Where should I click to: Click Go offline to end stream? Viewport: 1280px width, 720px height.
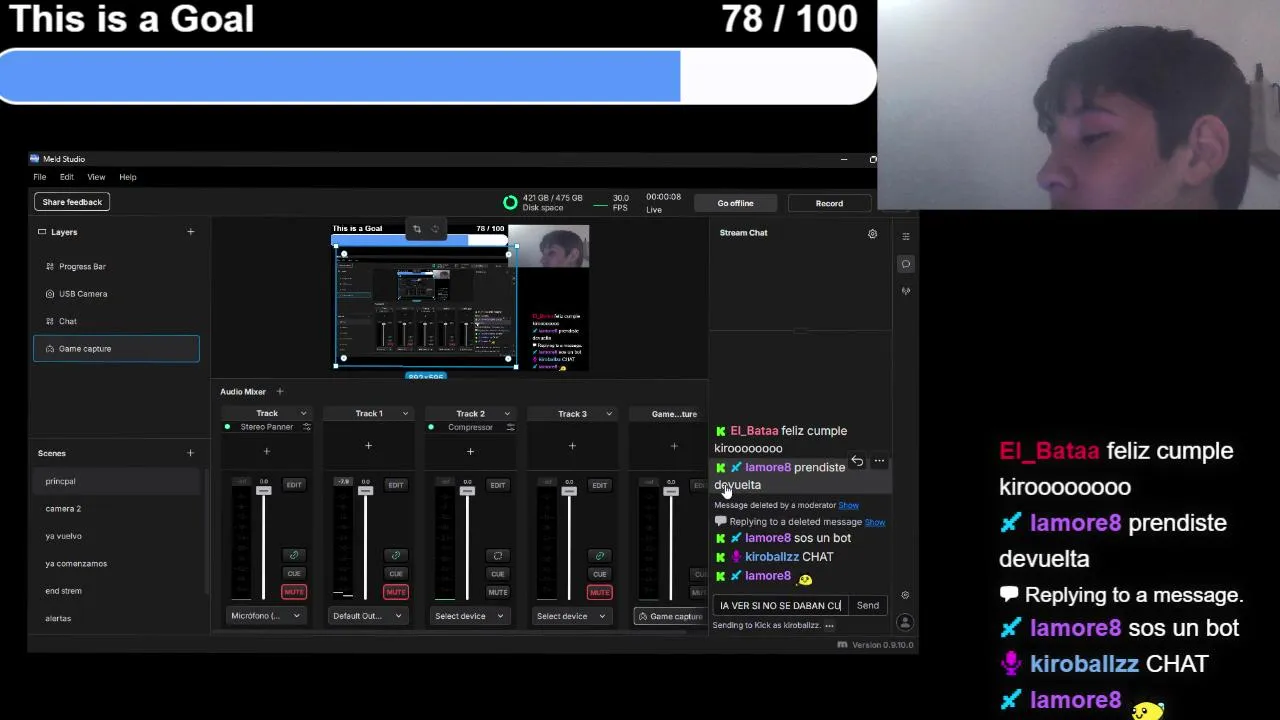pos(735,203)
